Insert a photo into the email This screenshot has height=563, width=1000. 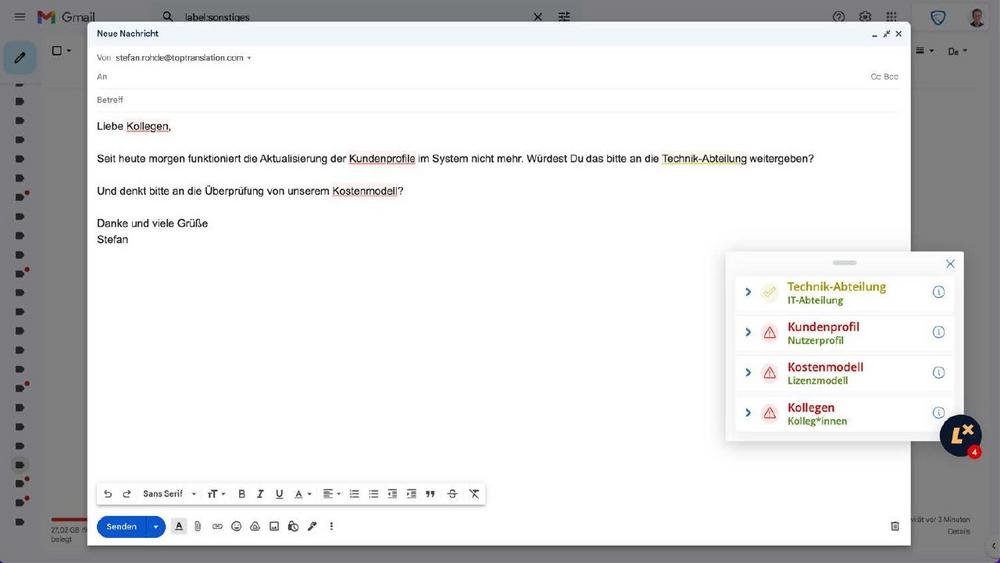click(x=274, y=526)
